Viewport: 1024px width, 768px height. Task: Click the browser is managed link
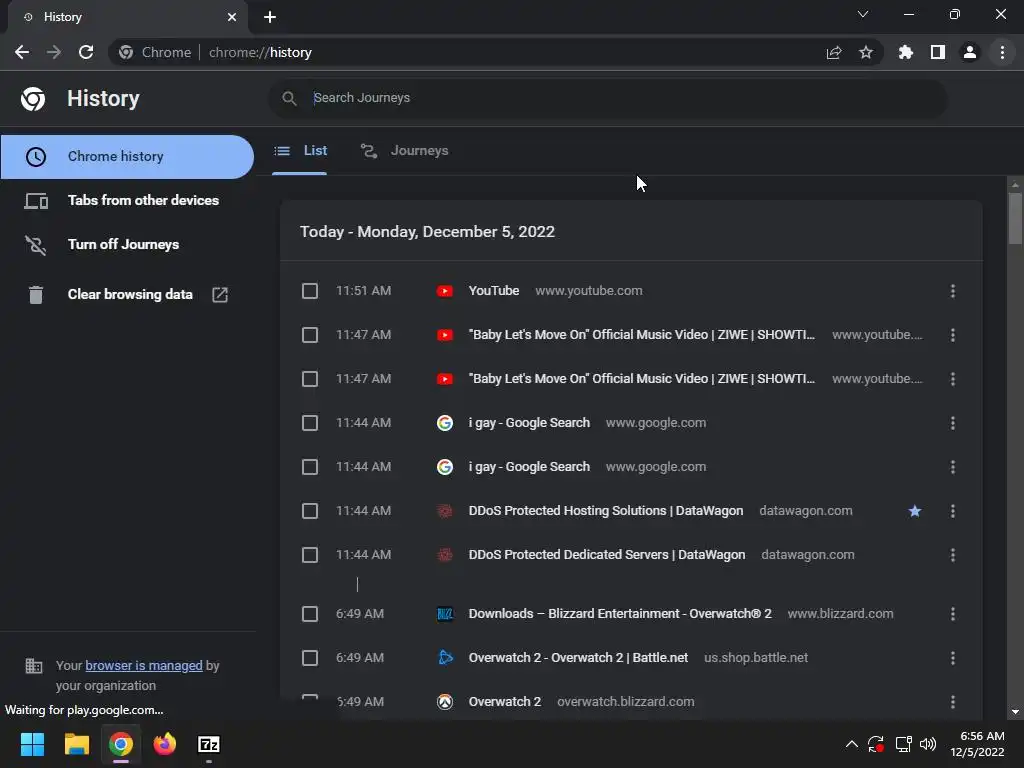point(144,665)
